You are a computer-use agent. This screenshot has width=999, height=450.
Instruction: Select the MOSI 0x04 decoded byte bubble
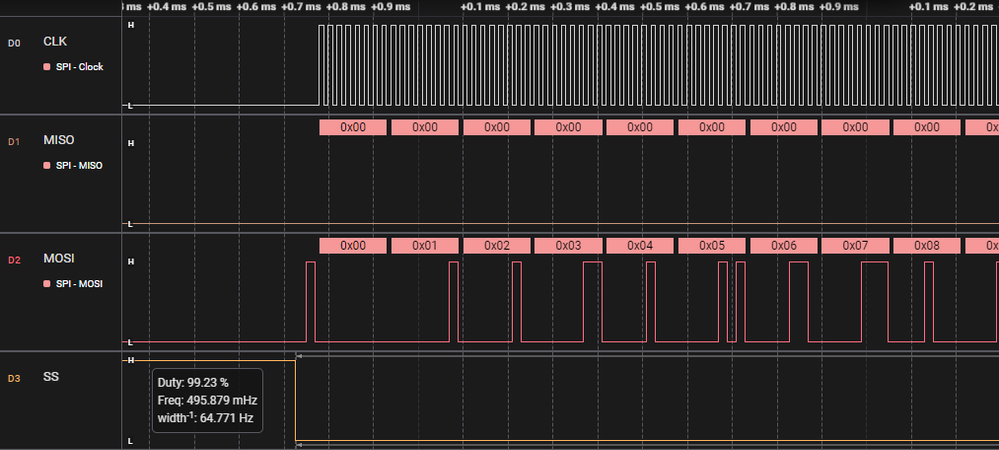640,245
